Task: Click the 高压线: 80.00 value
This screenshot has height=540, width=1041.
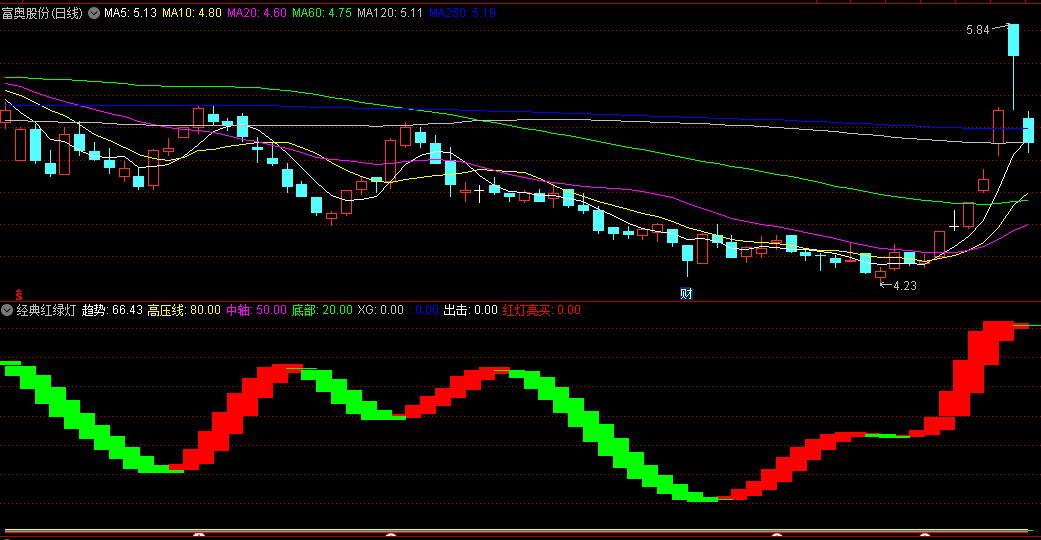Action: tap(184, 310)
